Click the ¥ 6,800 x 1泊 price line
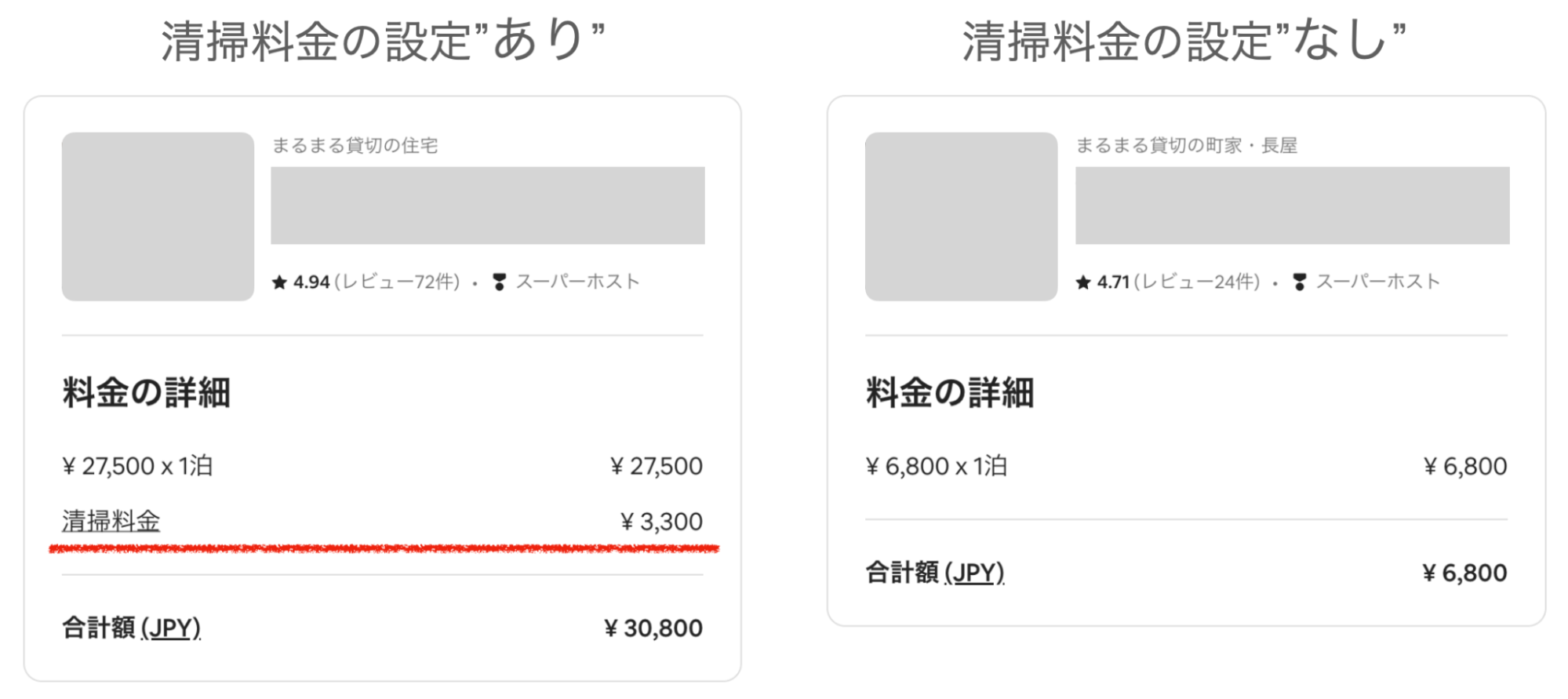Screen dimensions: 1568x699 click(x=936, y=467)
